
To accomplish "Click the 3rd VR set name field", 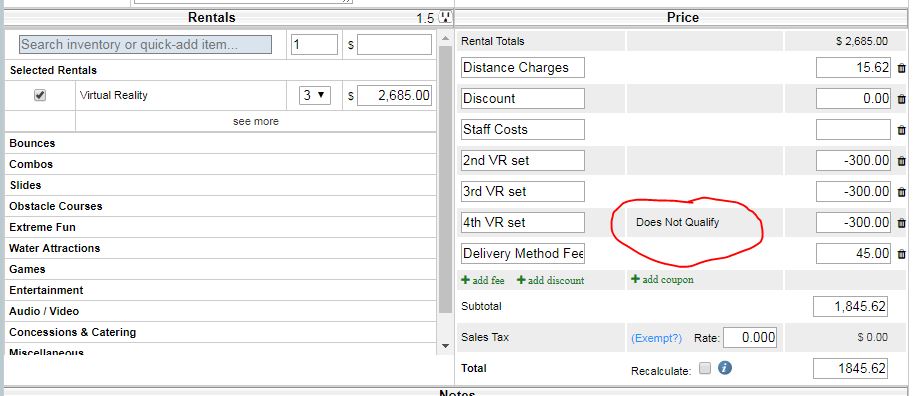I will click(523, 191).
